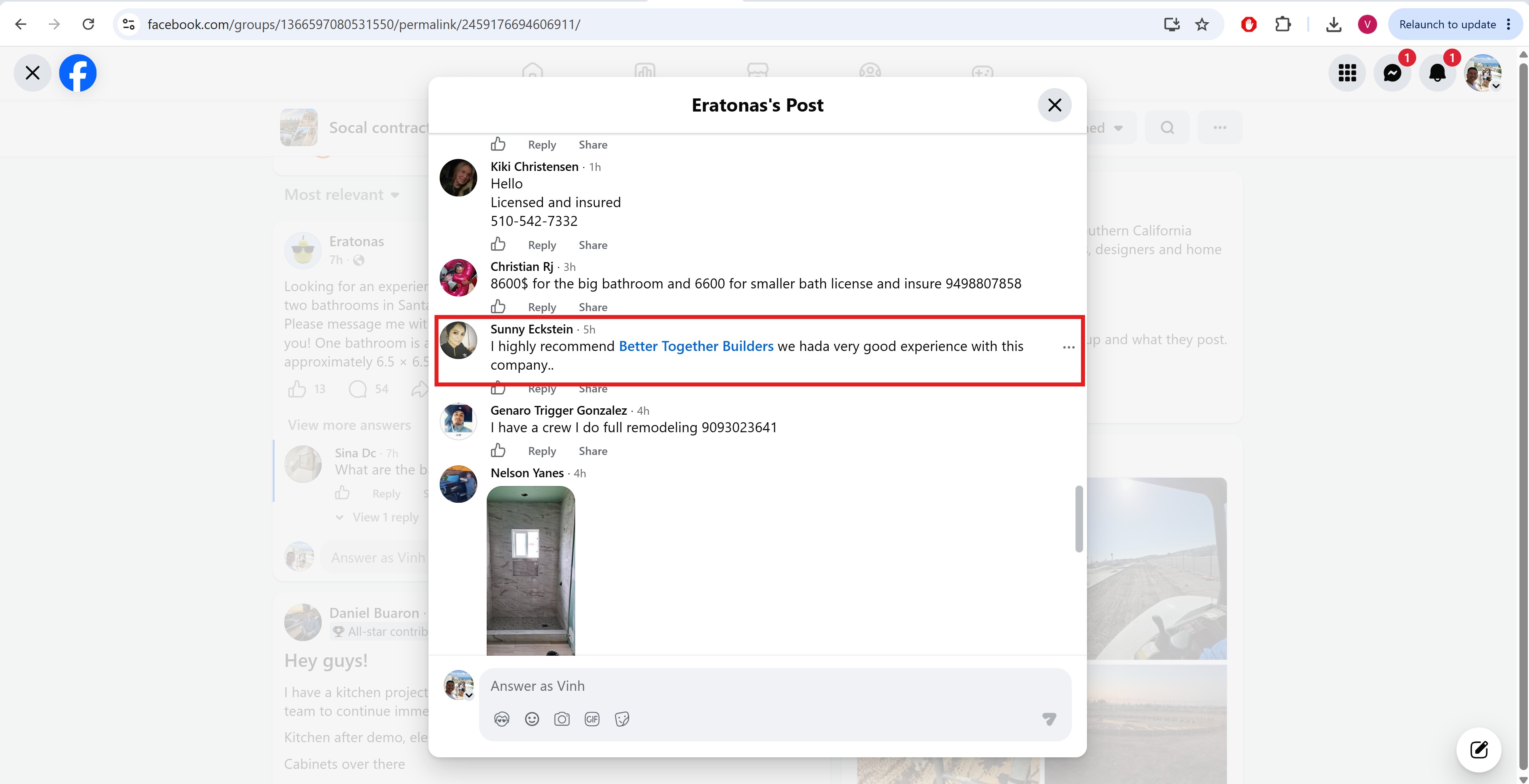This screenshot has width=1529, height=784.
Task: Open more options on Sunny Eckstein's comment
Action: point(1068,347)
